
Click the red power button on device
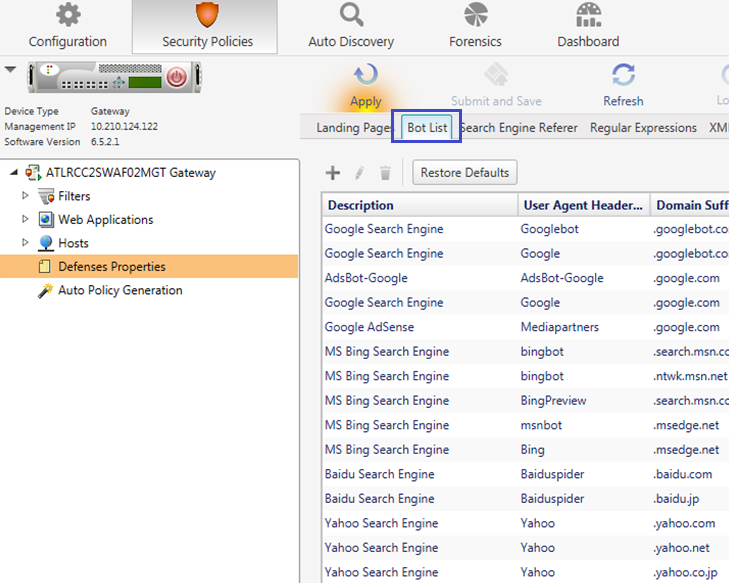click(177, 77)
